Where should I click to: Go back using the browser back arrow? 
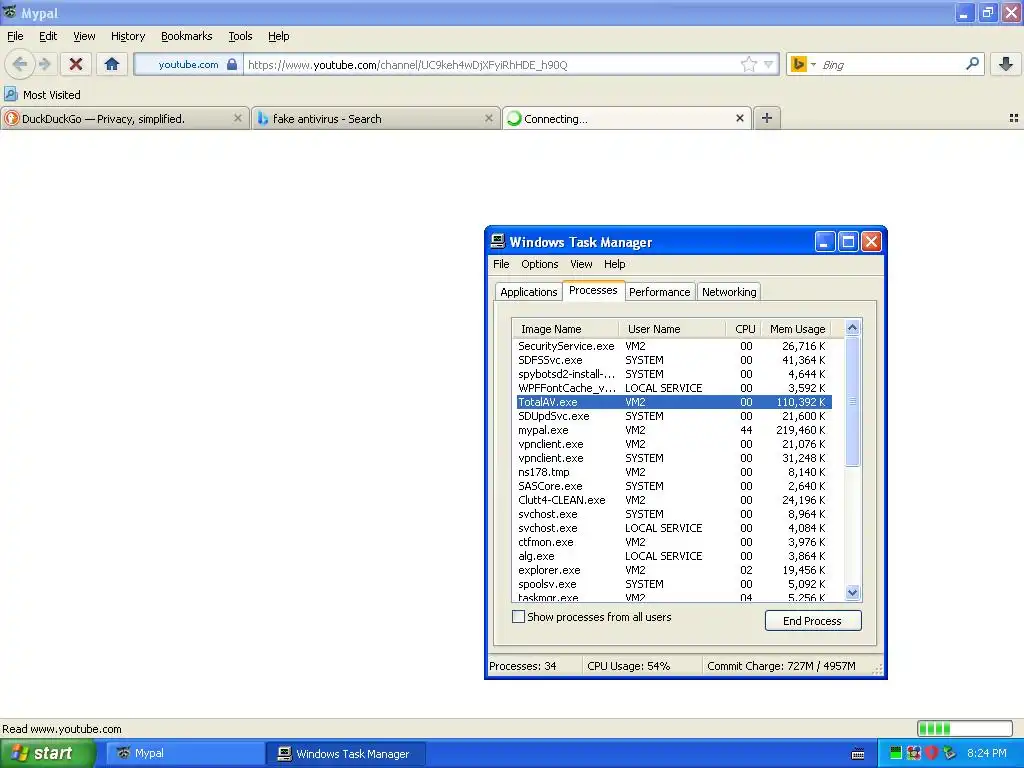20,64
